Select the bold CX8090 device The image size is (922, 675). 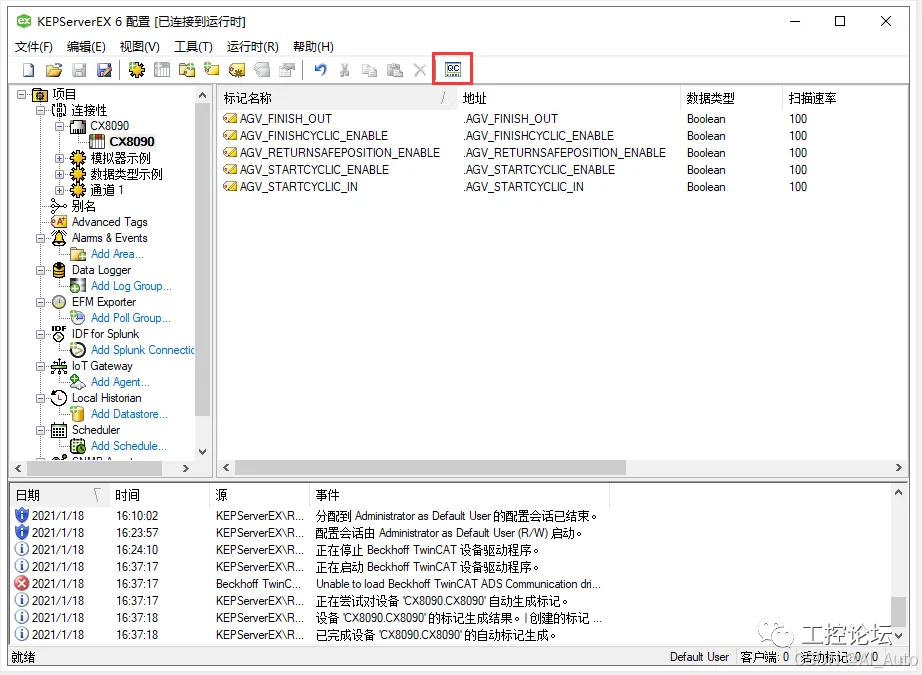tap(132, 142)
